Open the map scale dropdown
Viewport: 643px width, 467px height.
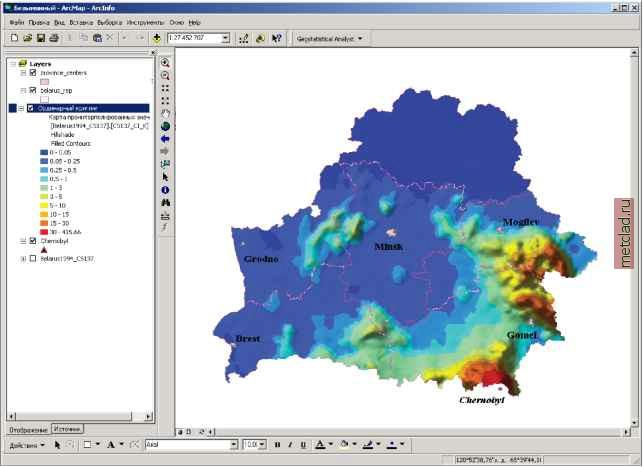[226, 38]
